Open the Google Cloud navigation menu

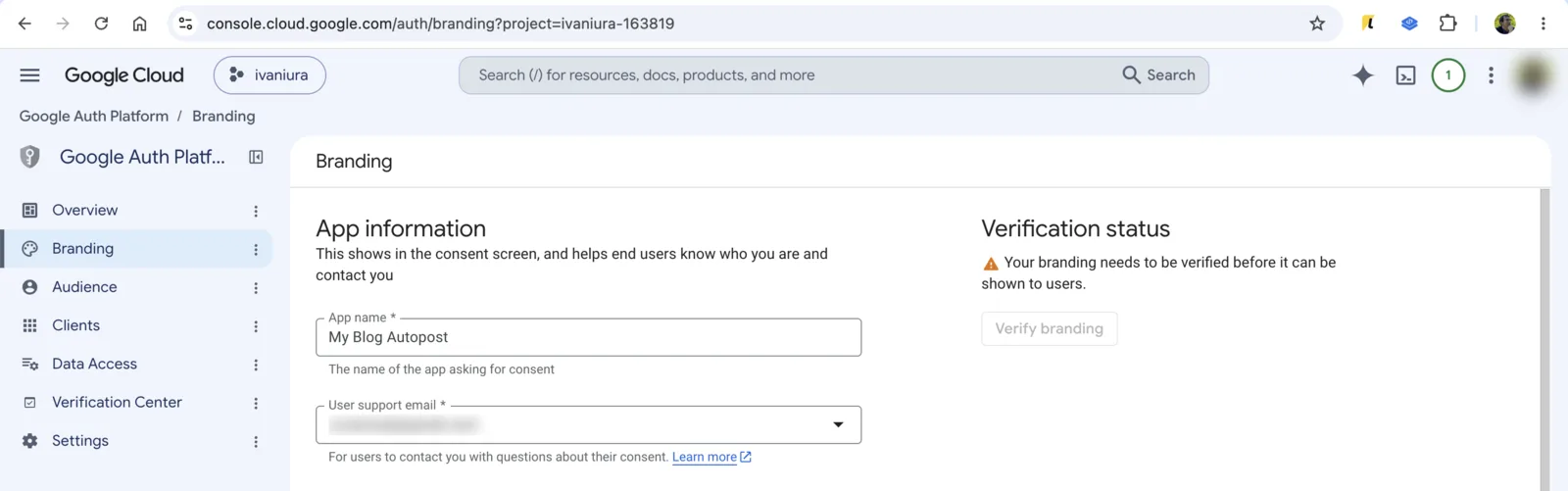pos(30,75)
